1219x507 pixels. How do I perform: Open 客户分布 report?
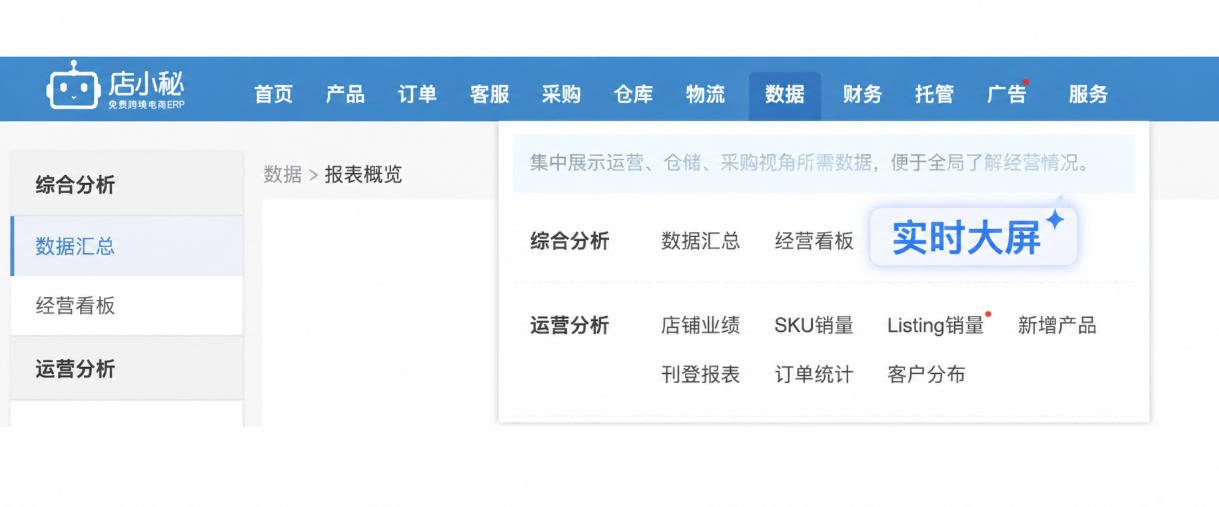926,375
